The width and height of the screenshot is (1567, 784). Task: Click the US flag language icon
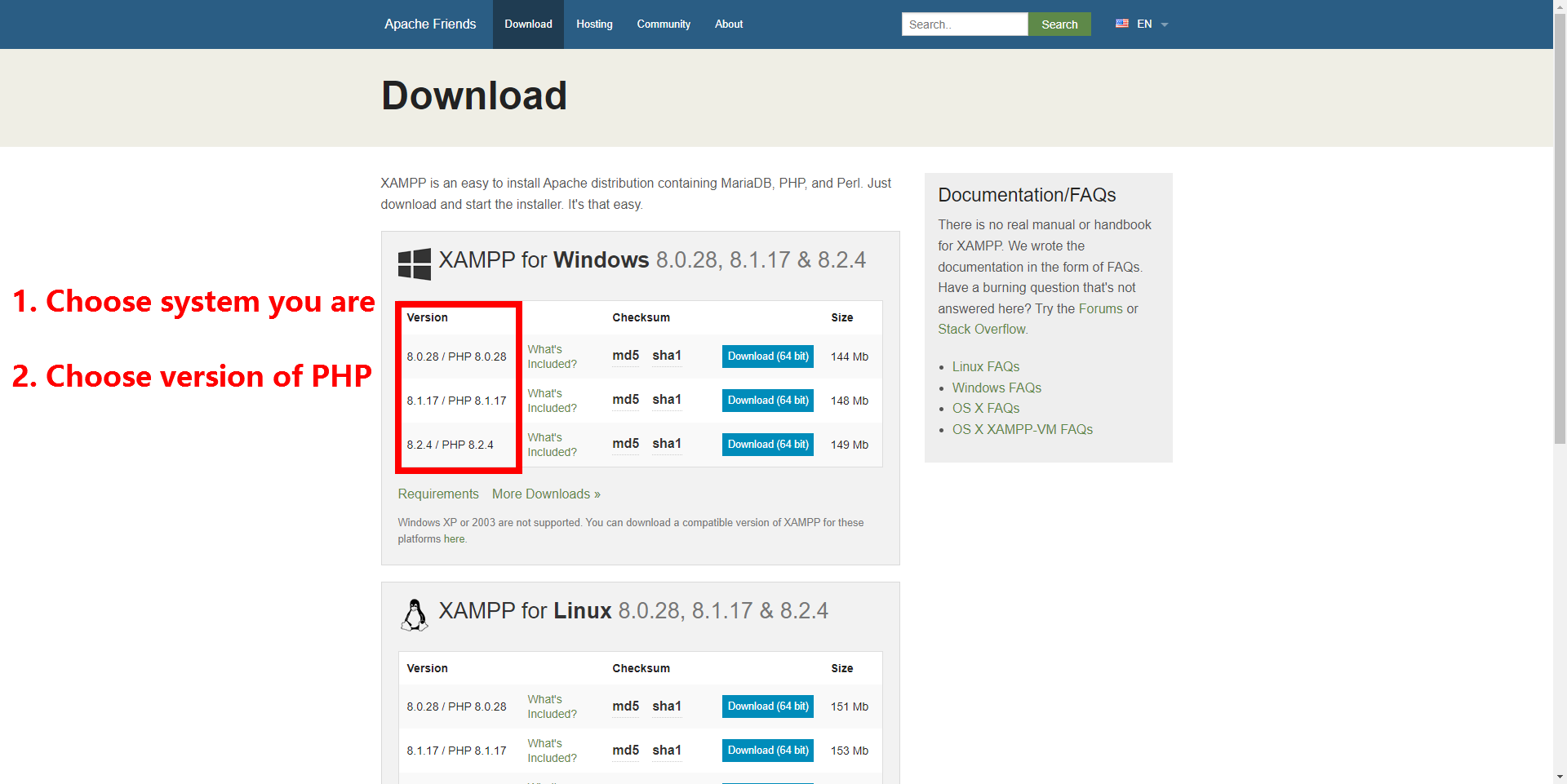tap(1122, 24)
